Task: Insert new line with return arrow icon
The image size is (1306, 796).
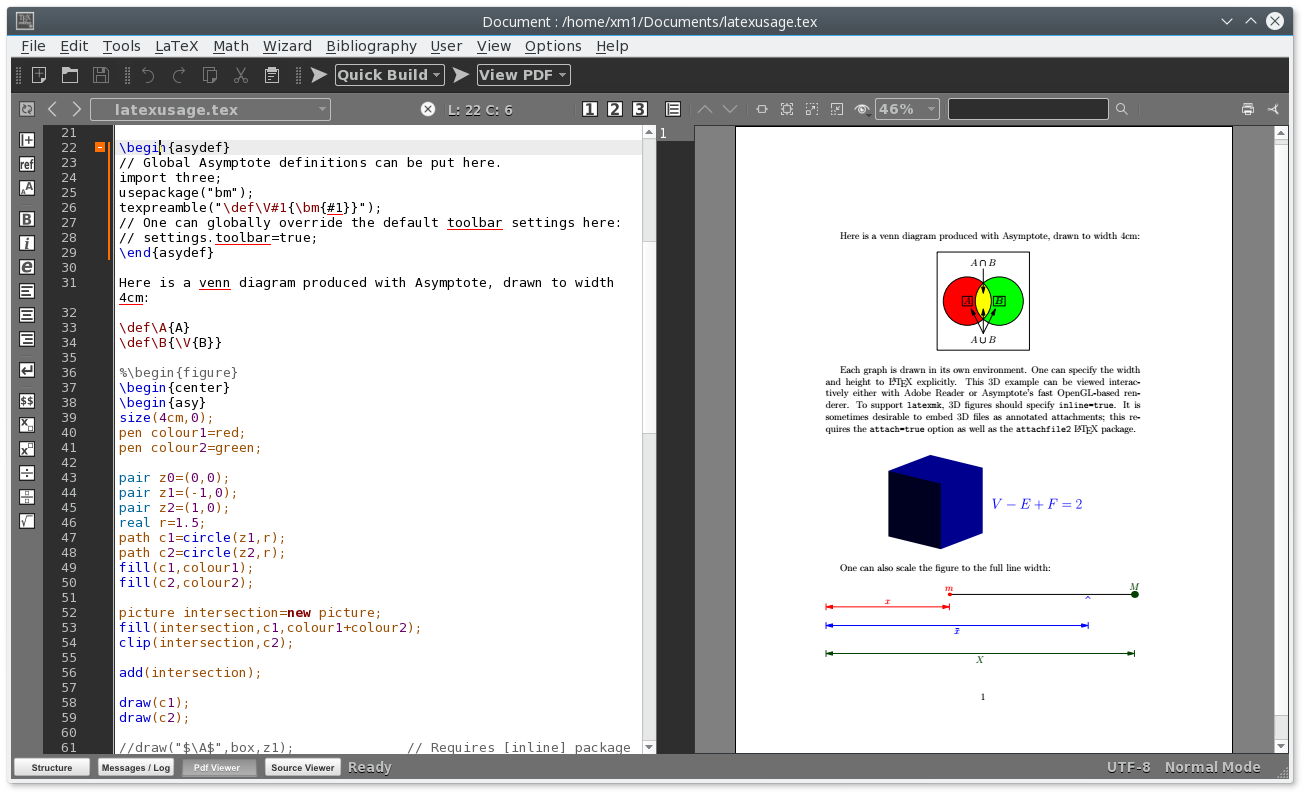Action: click(27, 370)
